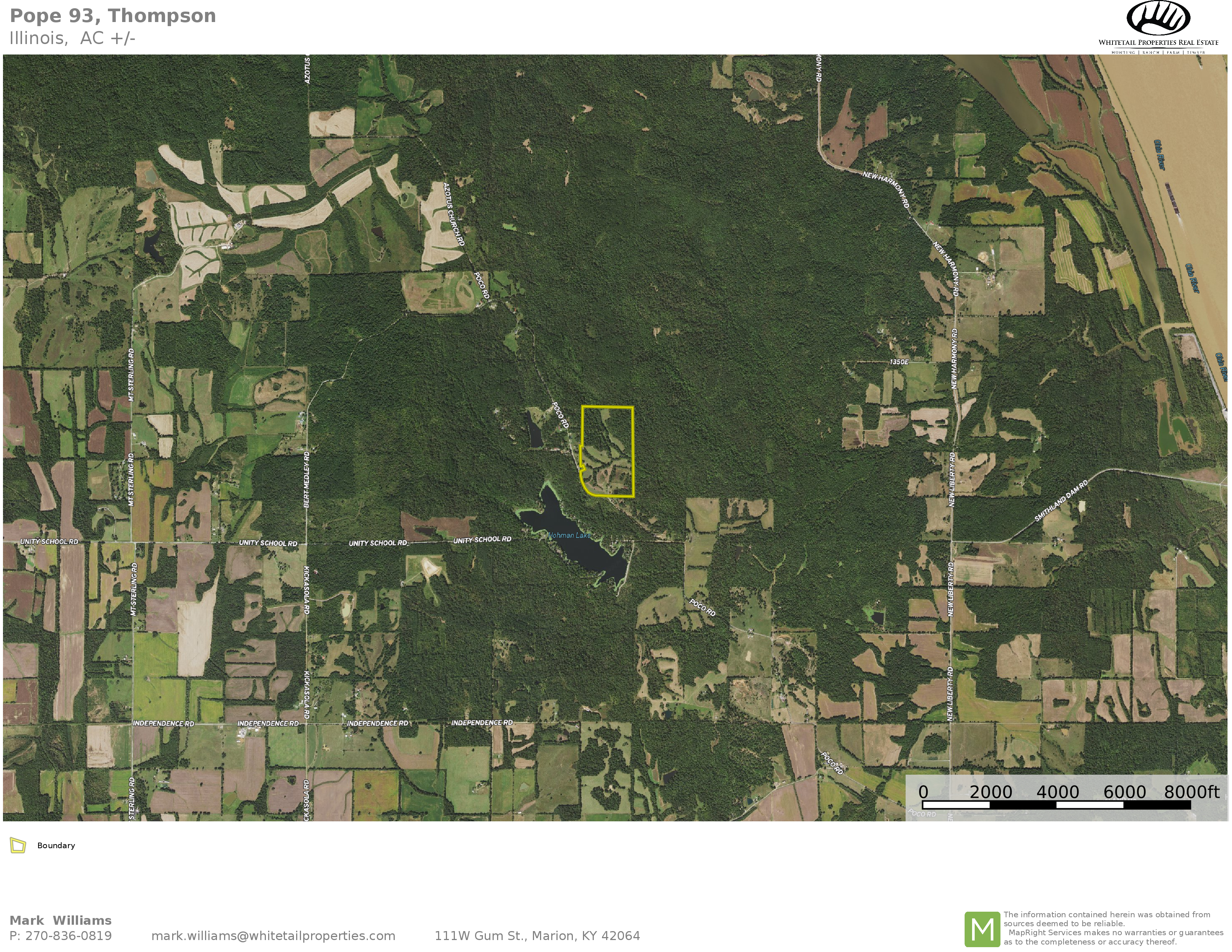
Task: Click the 8000ft scale marker
Action: click(1191, 792)
